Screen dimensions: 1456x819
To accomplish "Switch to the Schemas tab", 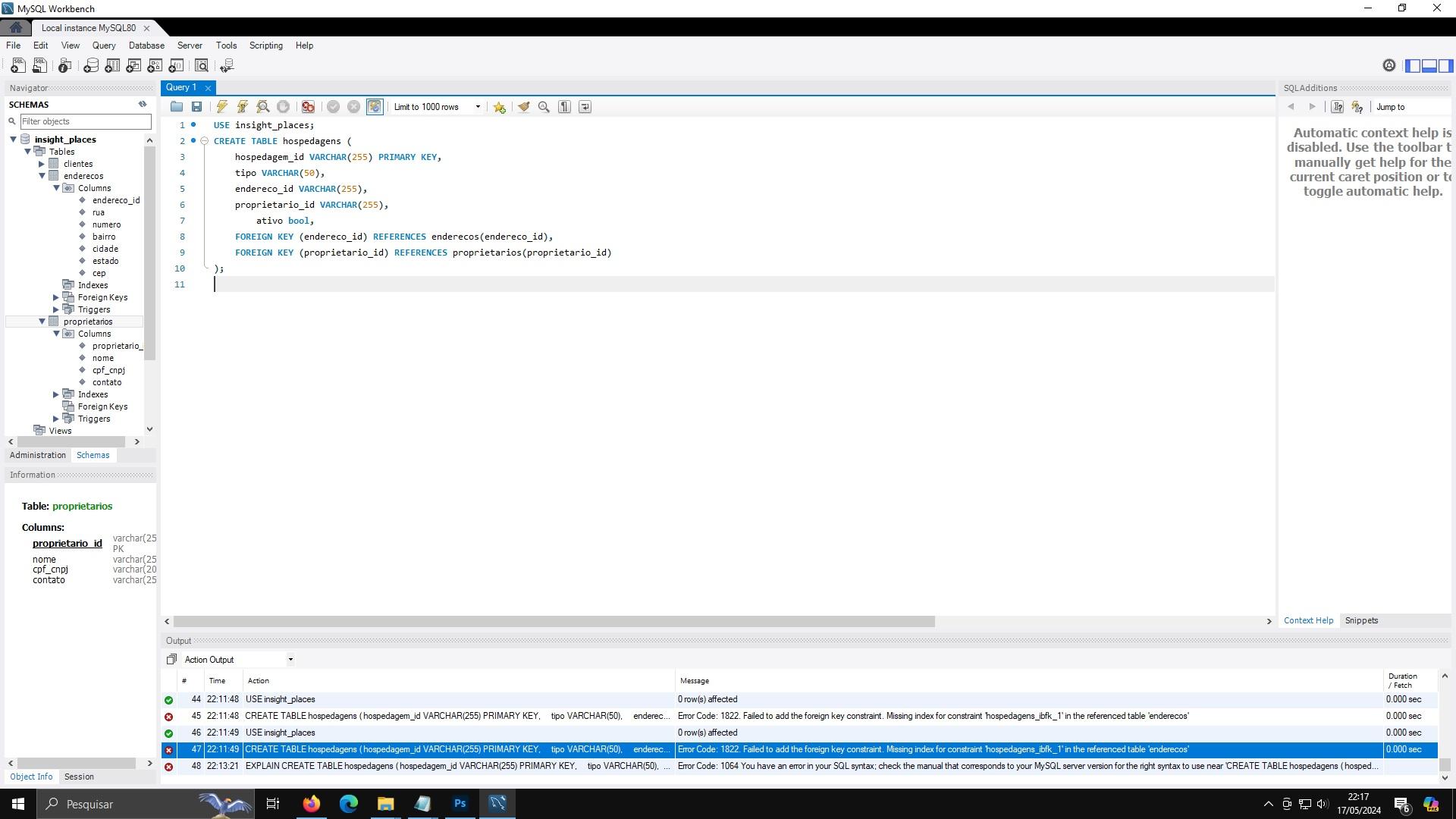I will (93, 455).
